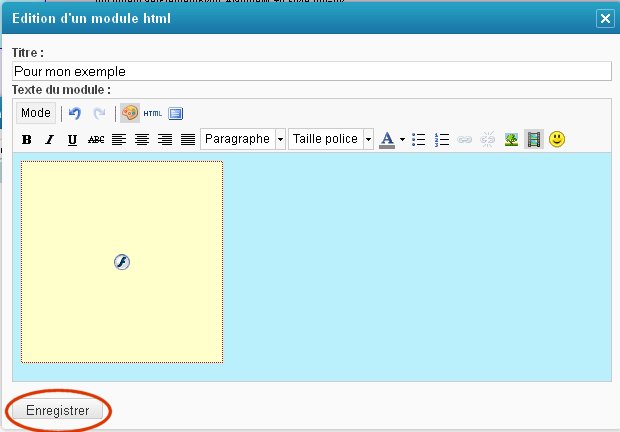620x432 pixels.
Task: Open the Taille police size dropdown
Action: (369, 140)
